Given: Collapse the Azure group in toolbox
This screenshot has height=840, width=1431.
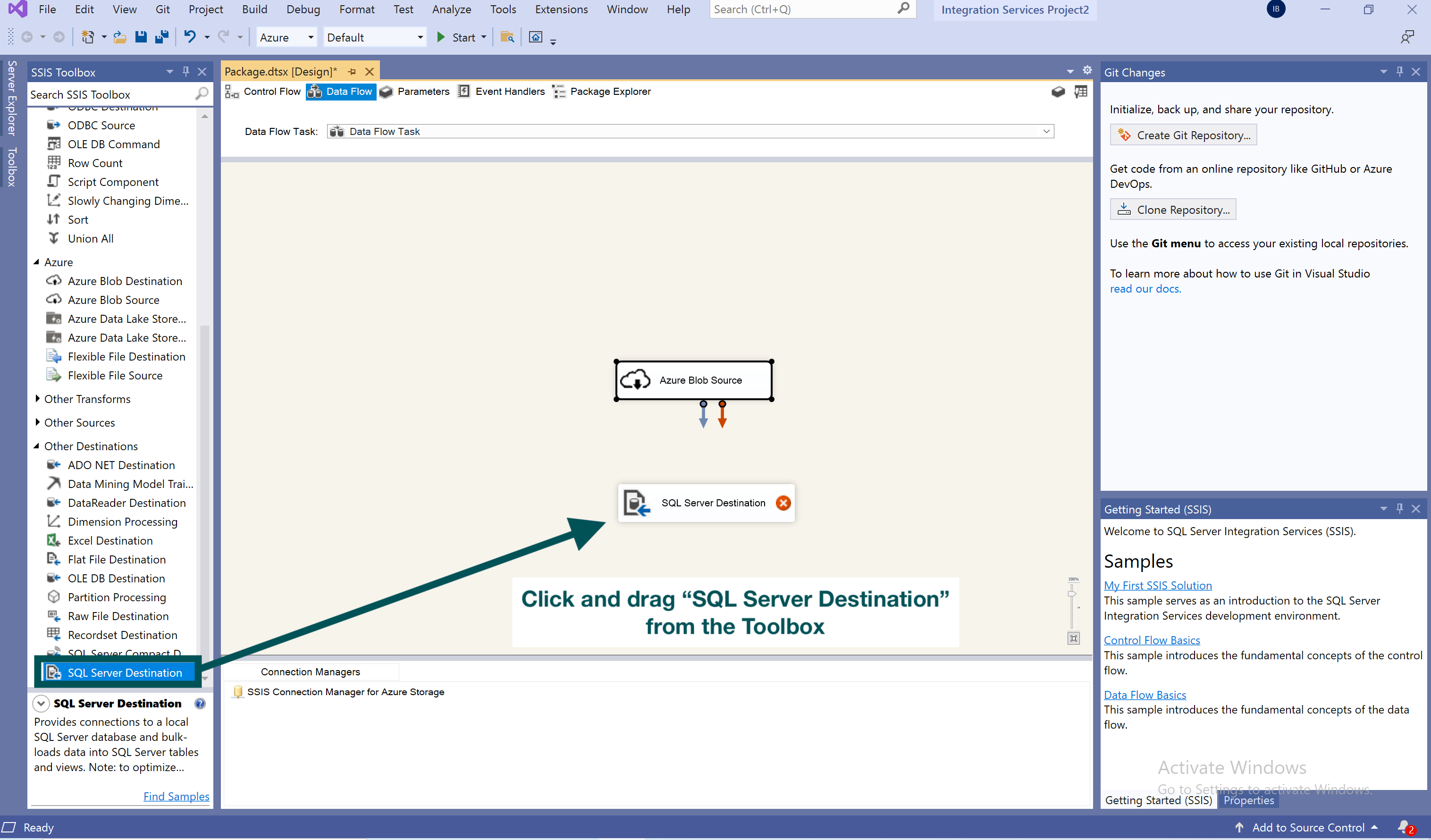Looking at the screenshot, I should [x=36, y=262].
